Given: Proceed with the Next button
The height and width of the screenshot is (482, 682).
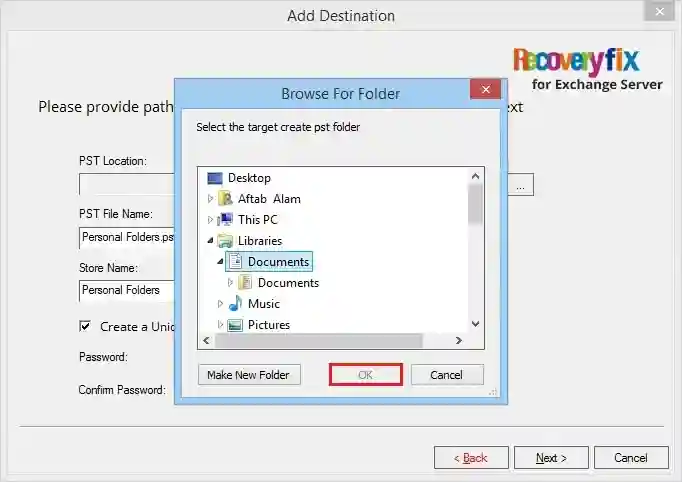Looking at the screenshot, I should [x=551, y=458].
